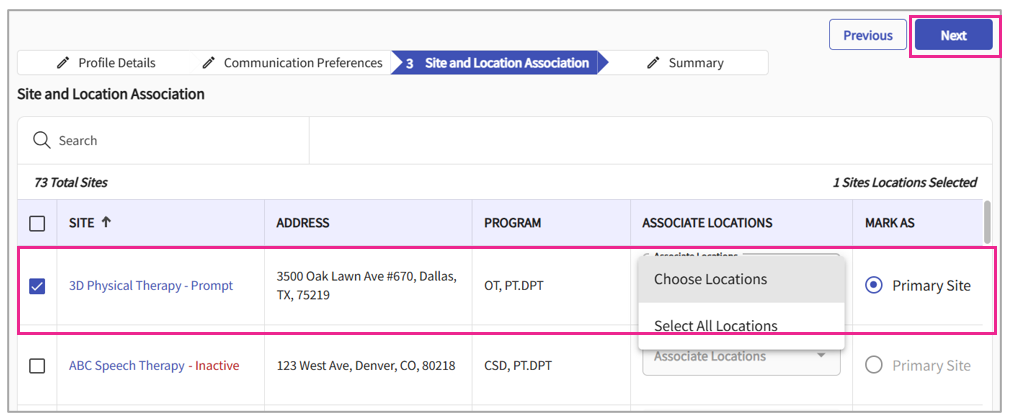1015x420 pixels.
Task: Click the sort arrow next to SITE
Action: pyautogui.click(x=106, y=223)
